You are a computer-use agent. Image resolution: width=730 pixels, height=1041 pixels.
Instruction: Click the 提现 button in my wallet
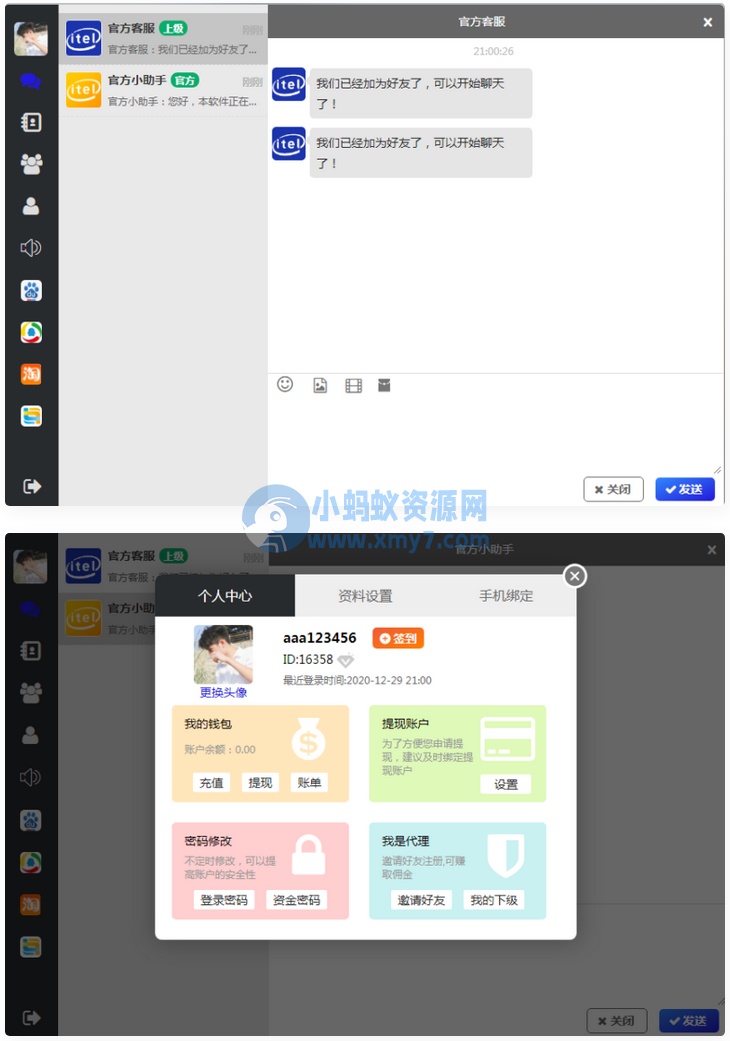pos(260,783)
